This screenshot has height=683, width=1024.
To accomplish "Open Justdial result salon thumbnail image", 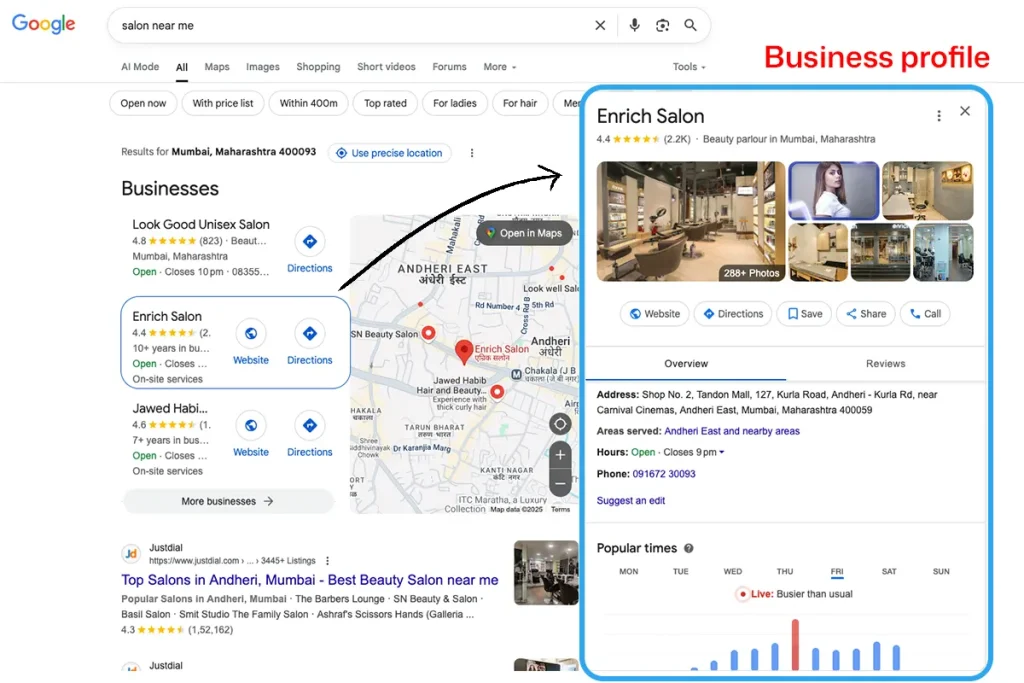I will [x=546, y=573].
